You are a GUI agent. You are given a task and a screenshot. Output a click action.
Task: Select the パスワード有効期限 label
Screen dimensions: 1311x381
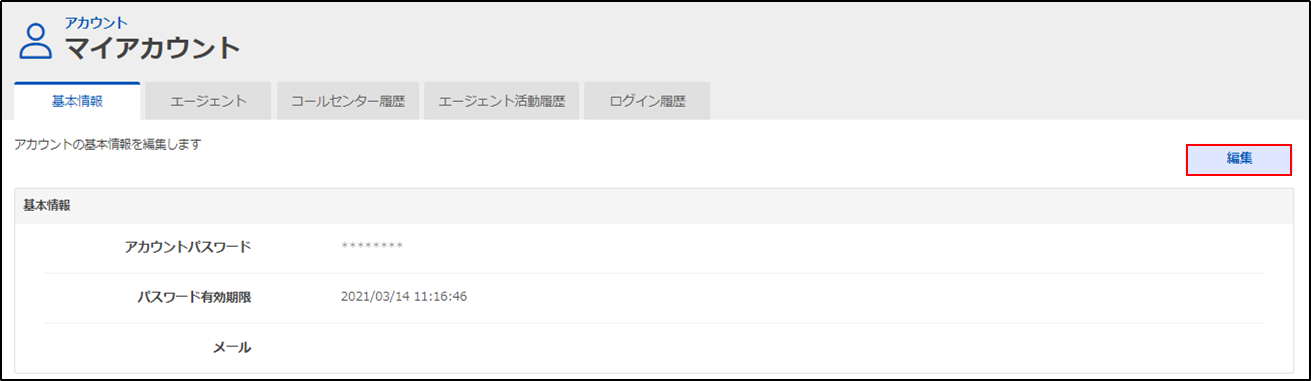[194, 297]
